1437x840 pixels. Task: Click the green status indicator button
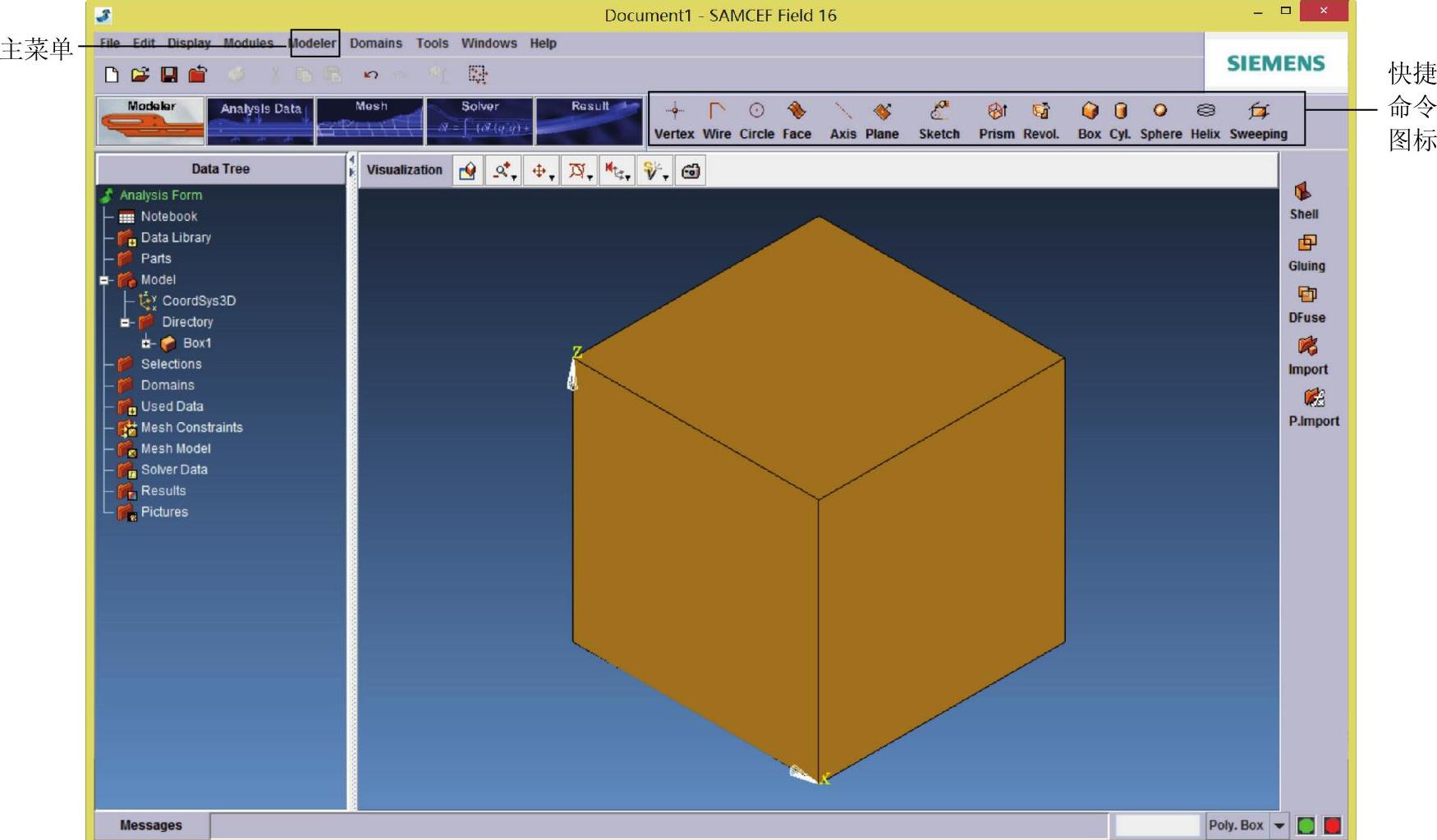(x=1306, y=825)
